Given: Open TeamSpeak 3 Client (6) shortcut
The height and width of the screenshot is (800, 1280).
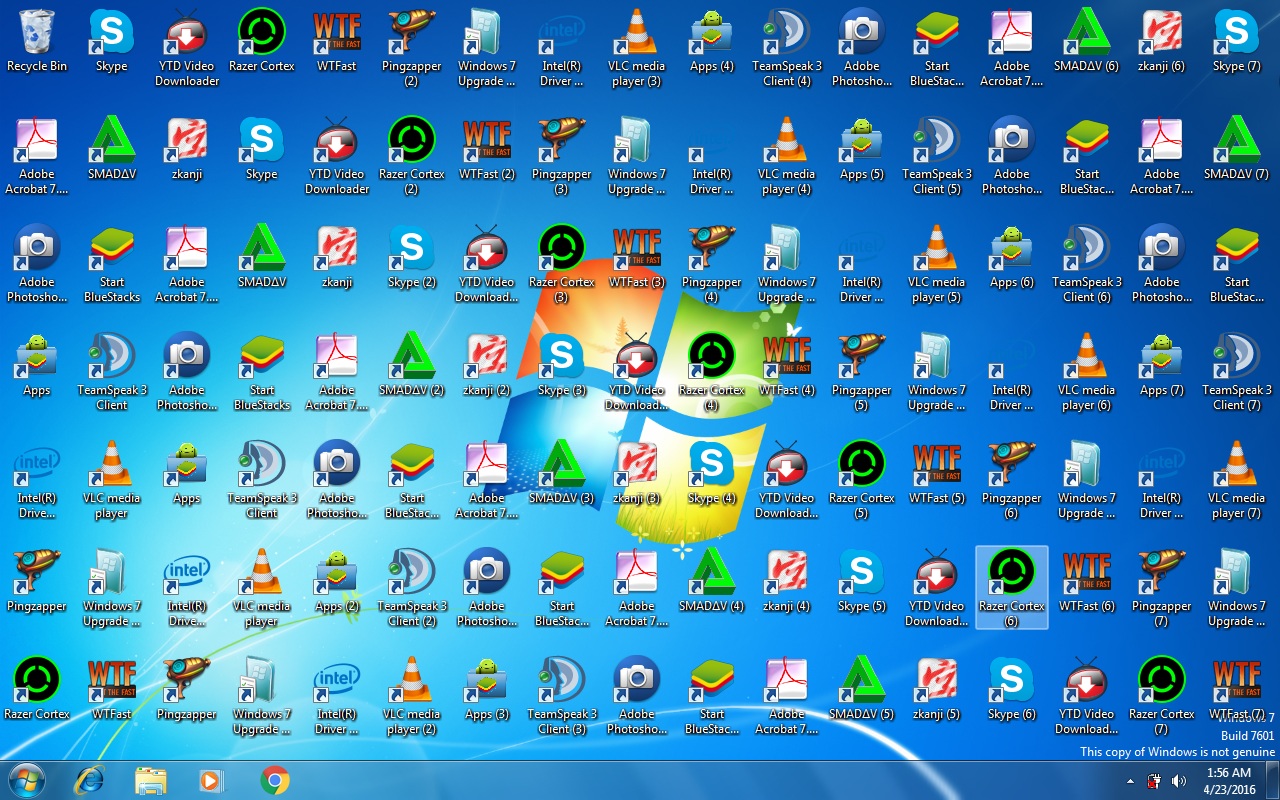Looking at the screenshot, I should [x=1087, y=264].
